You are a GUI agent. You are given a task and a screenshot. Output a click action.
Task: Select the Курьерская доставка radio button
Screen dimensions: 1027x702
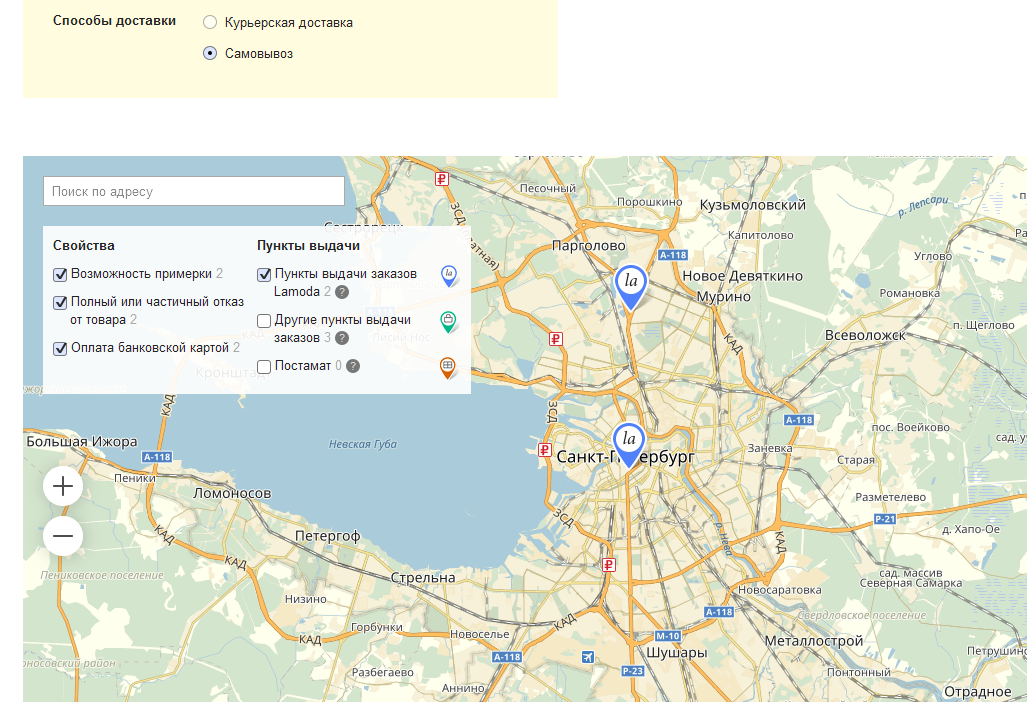click(x=210, y=22)
